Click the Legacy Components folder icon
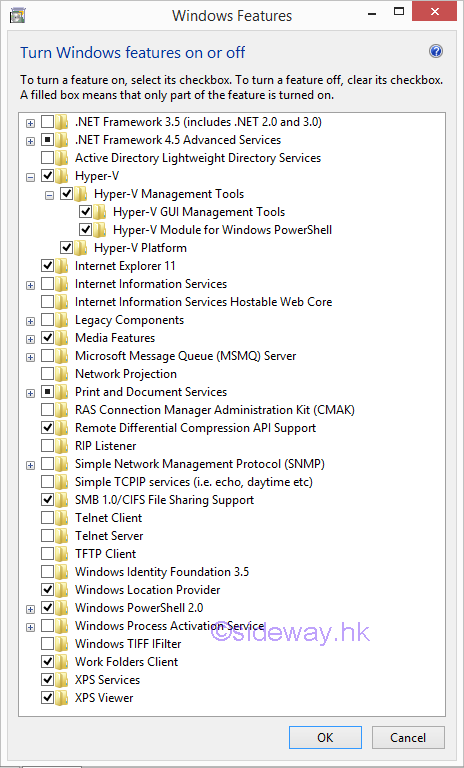This screenshot has height=768, width=464. point(62,320)
